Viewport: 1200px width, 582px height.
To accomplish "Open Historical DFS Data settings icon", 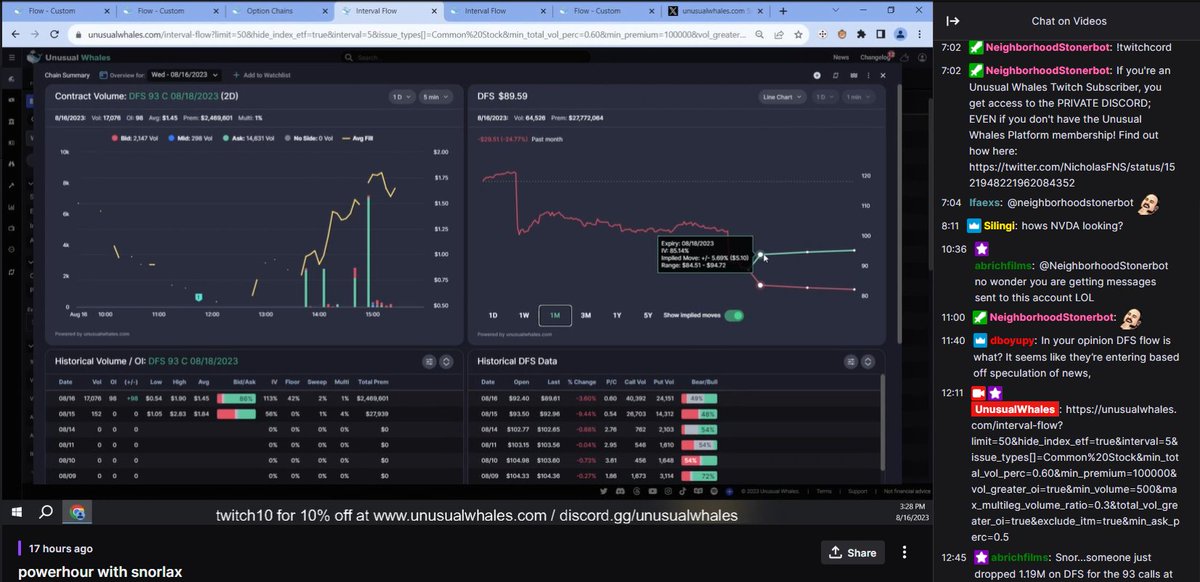I will [849, 360].
